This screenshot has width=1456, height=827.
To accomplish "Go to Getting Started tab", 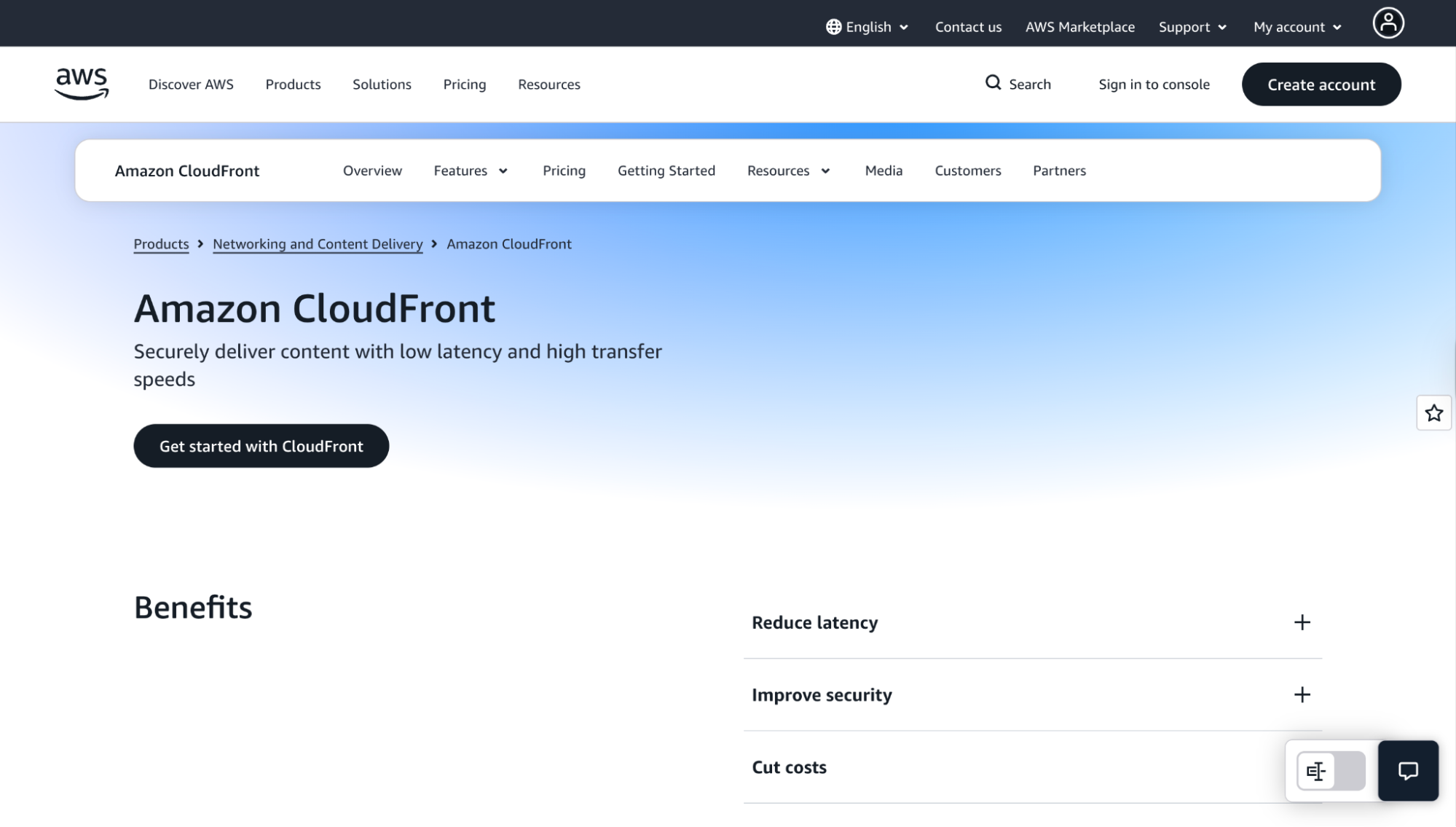I will pyautogui.click(x=666, y=171).
